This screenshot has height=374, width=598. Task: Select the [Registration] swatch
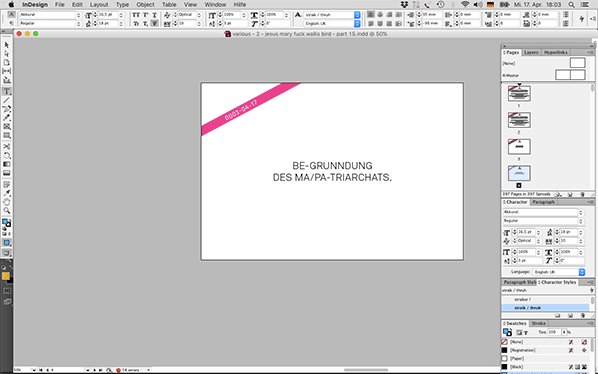[x=545, y=350]
